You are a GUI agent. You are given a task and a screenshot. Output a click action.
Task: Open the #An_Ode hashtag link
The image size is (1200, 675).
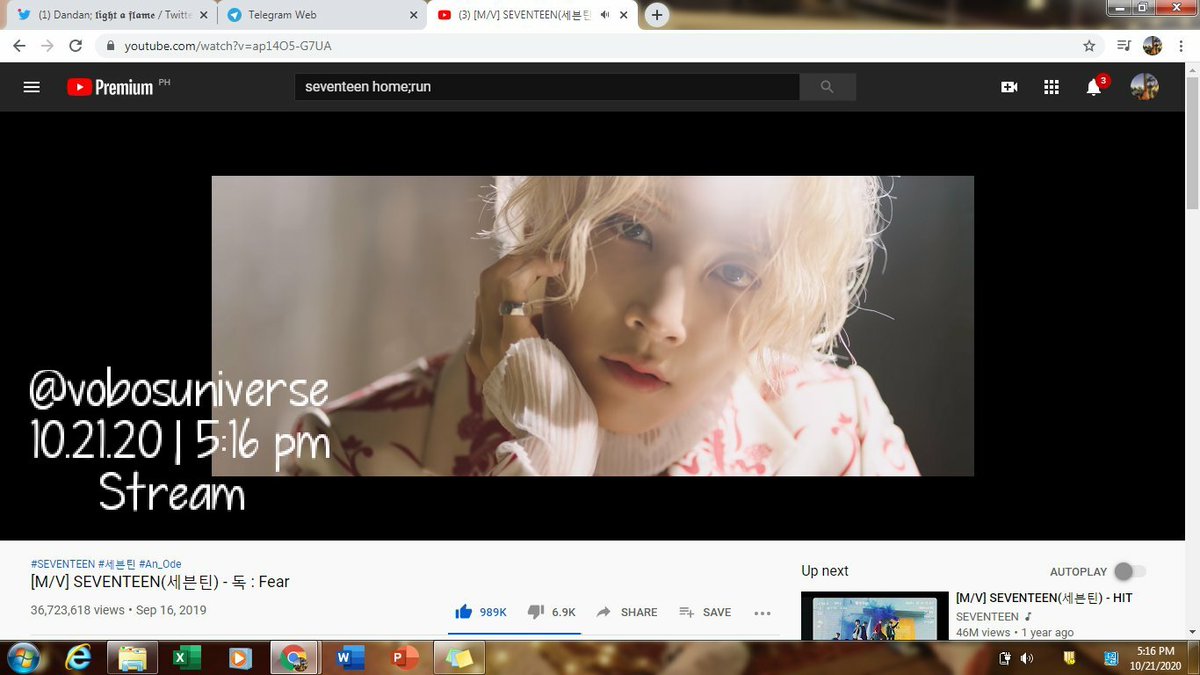click(x=160, y=564)
